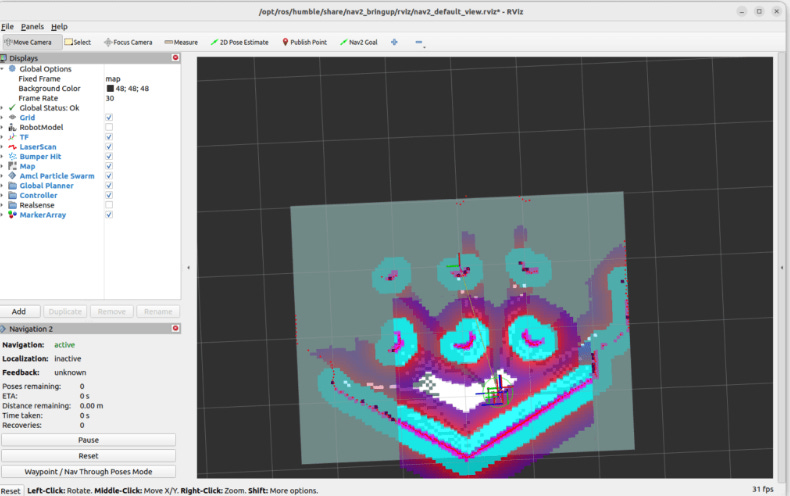Expand the Global Status row
This screenshot has width=790, height=496.
tap(2, 108)
